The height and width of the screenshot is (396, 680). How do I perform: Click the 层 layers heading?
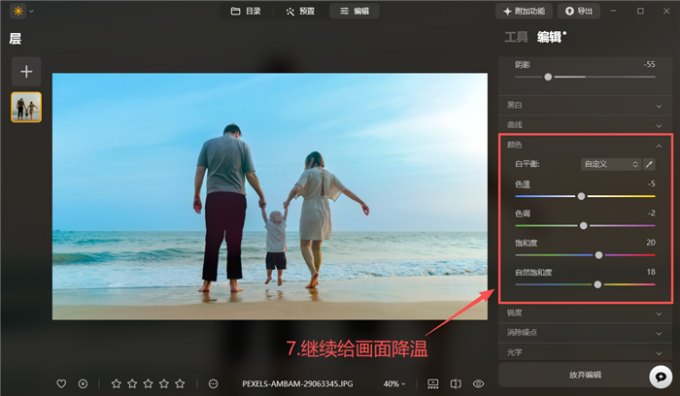(15, 39)
